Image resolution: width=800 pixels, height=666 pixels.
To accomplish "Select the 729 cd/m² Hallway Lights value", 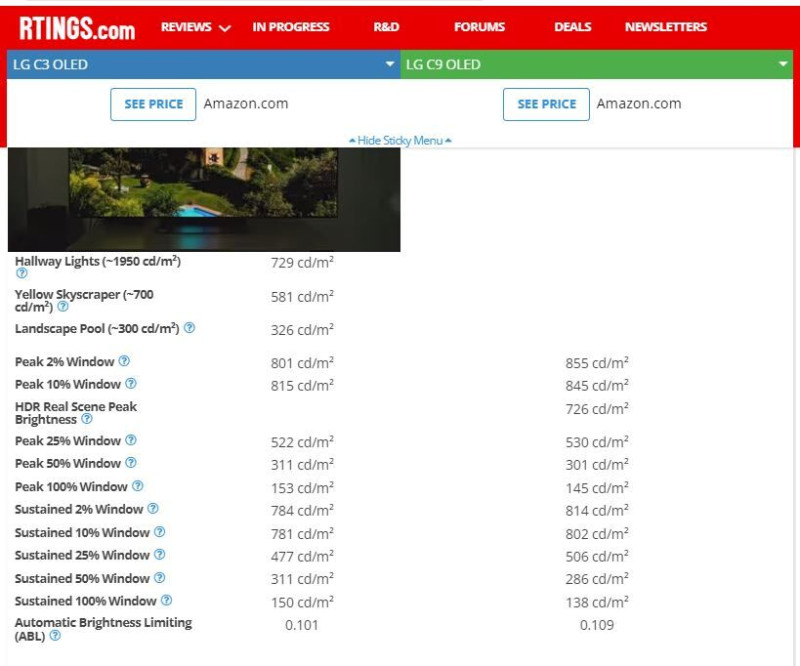I will click(302, 262).
